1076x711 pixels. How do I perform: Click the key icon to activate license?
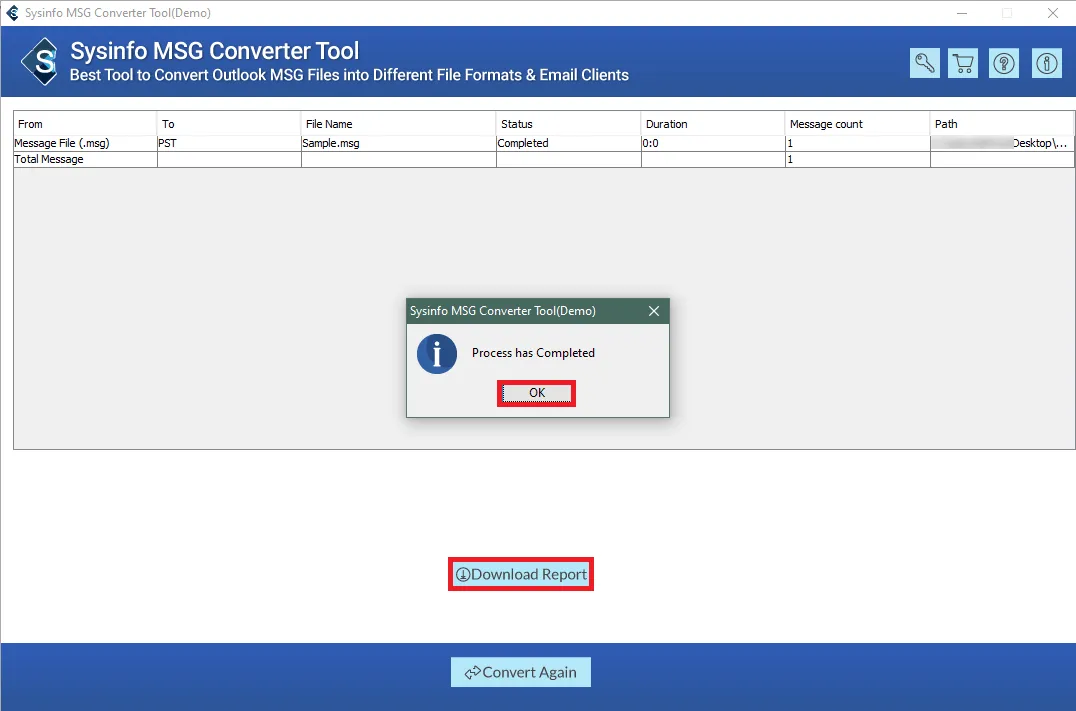(924, 63)
